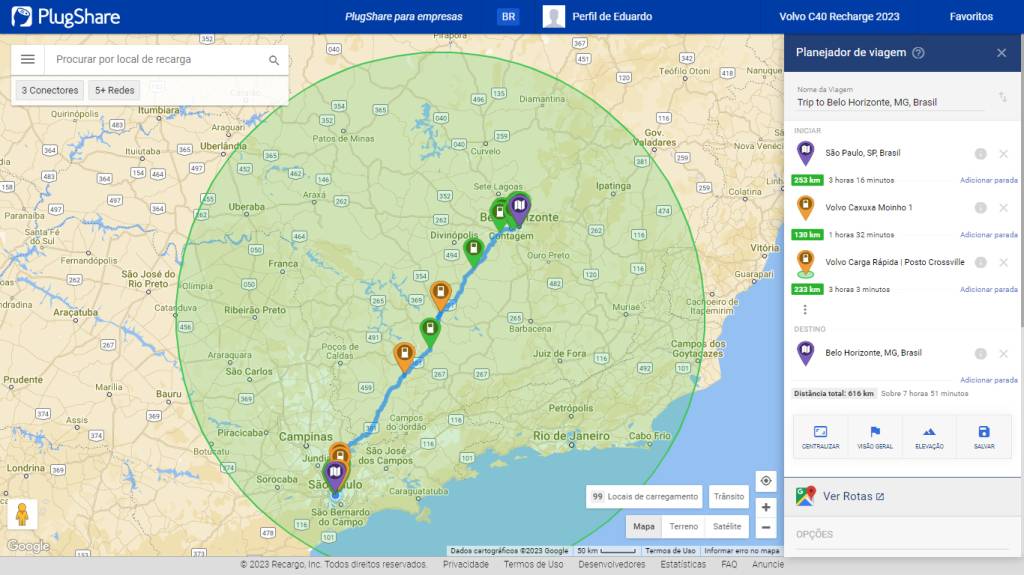
Task: Open Estatísticas footer link
Action: click(x=682, y=564)
